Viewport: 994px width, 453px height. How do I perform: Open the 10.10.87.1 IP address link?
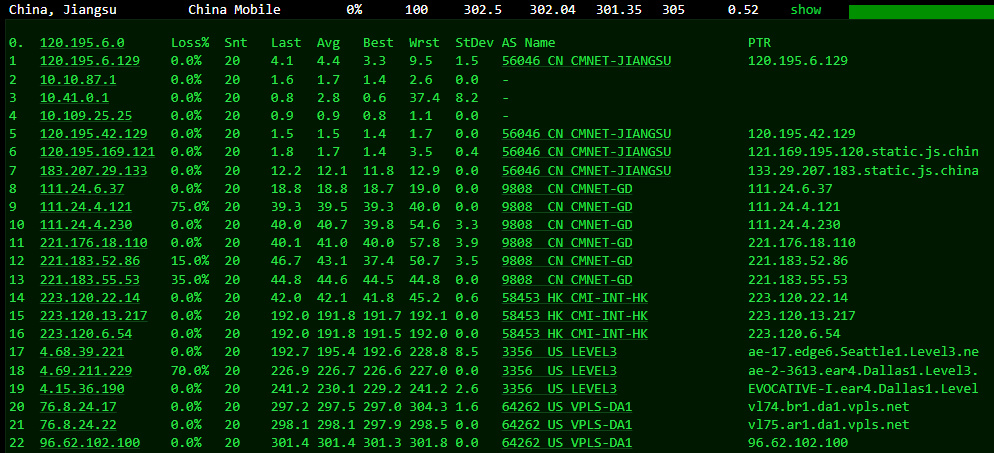[78, 79]
